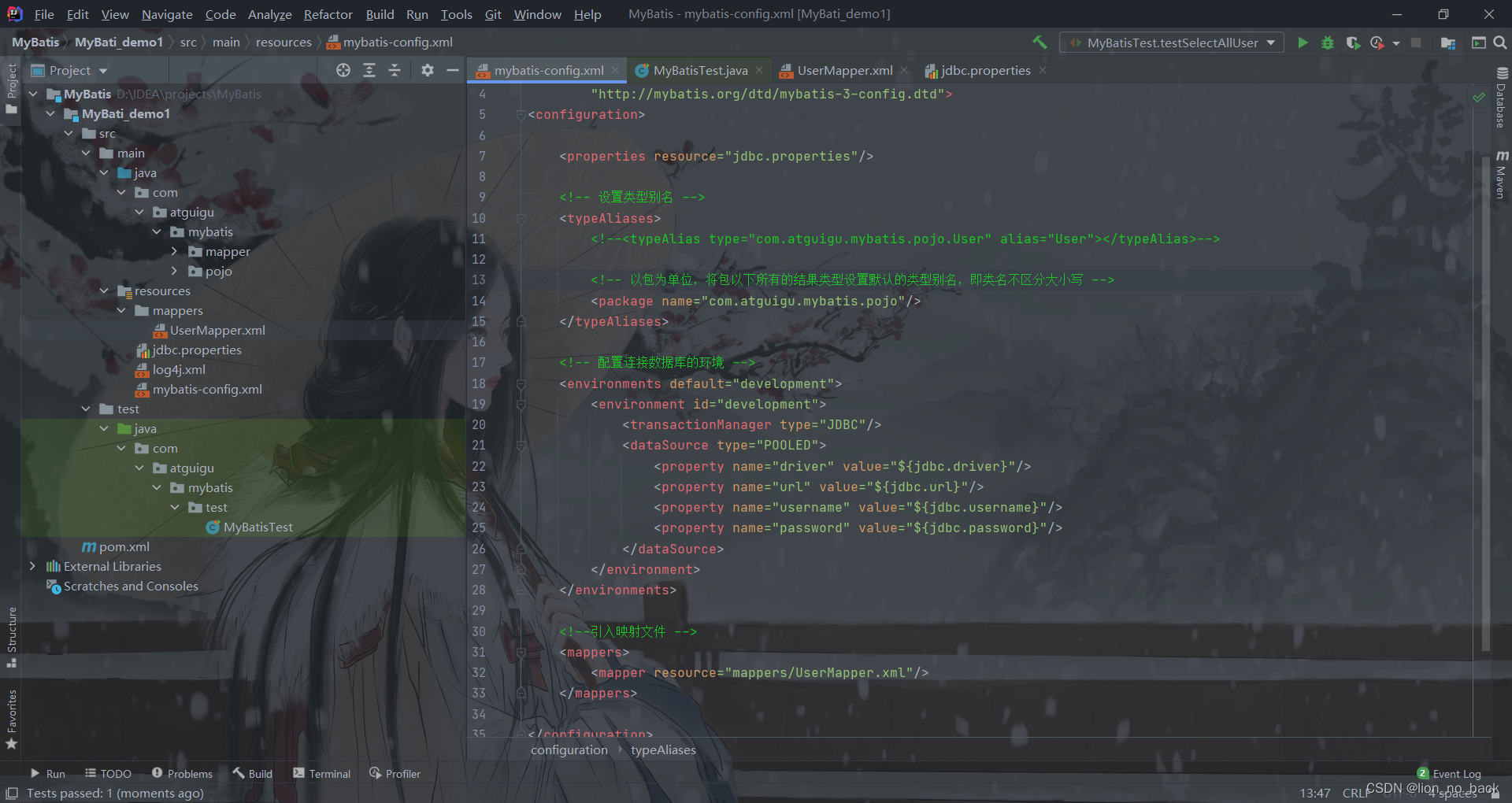Fold the typeAliases block at line 10
The image size is (1512, 803).
[521, 219]
